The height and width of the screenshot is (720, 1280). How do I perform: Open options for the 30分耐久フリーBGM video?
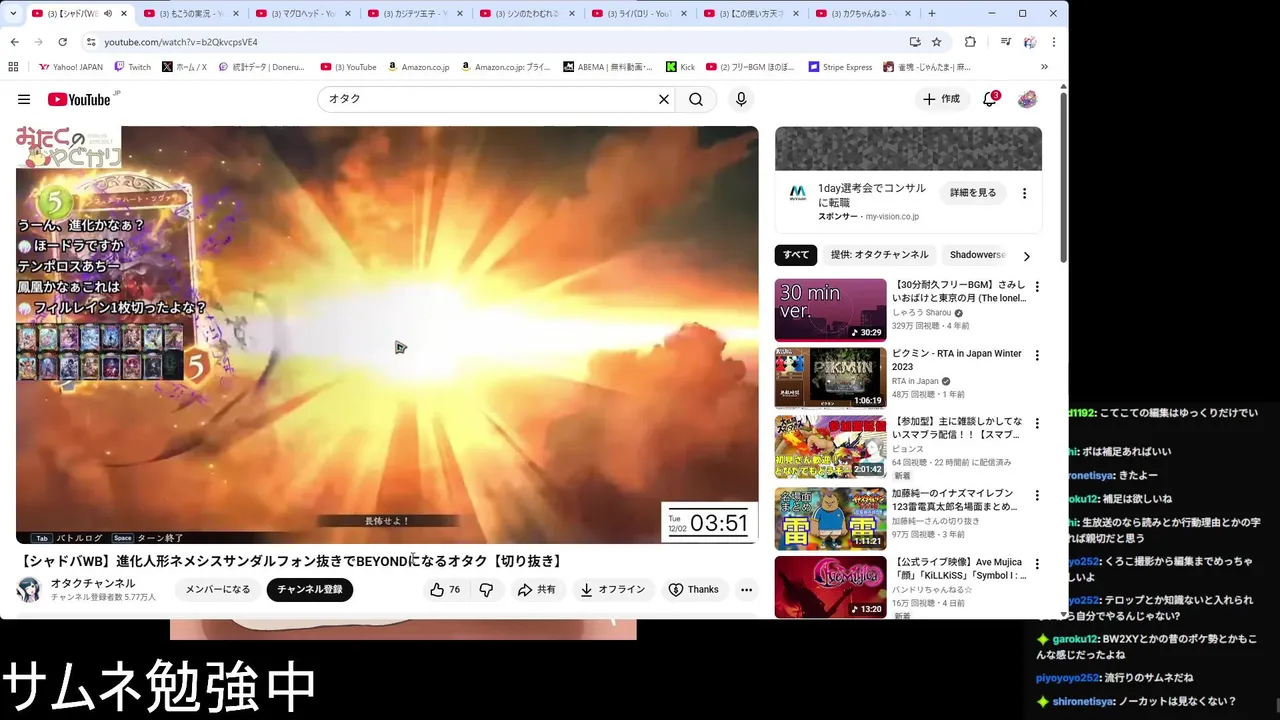tap(1037, 287)
